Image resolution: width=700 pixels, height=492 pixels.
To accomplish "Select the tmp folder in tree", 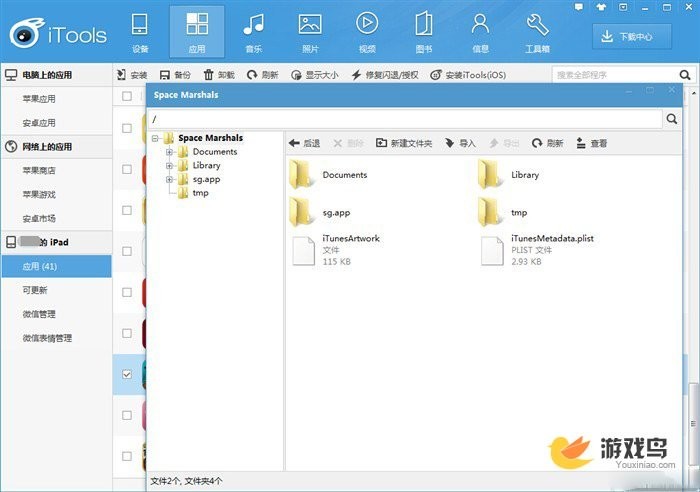I will [200, 193].
